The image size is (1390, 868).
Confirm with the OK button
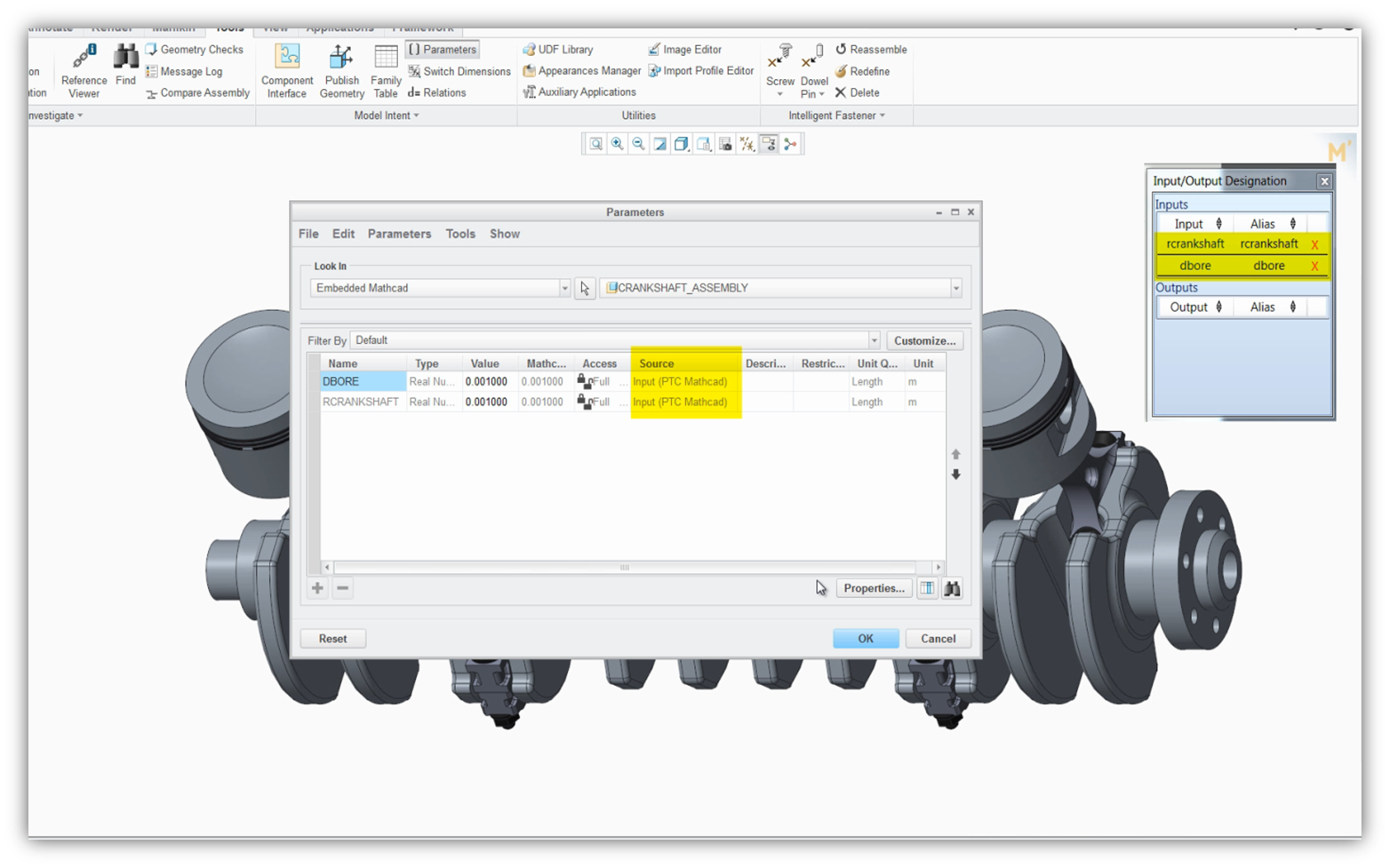[866, 639]
